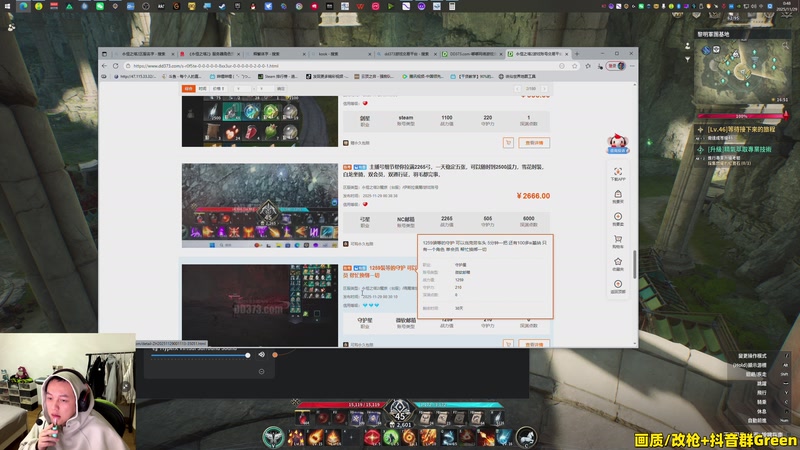Click the cyan player mana bar
This screenshot has height=450, width=800.
click(457, 405)
